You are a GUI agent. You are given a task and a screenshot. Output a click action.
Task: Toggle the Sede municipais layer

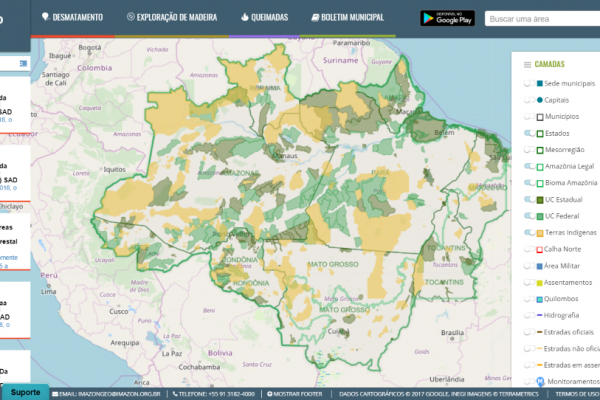[528, 83]
